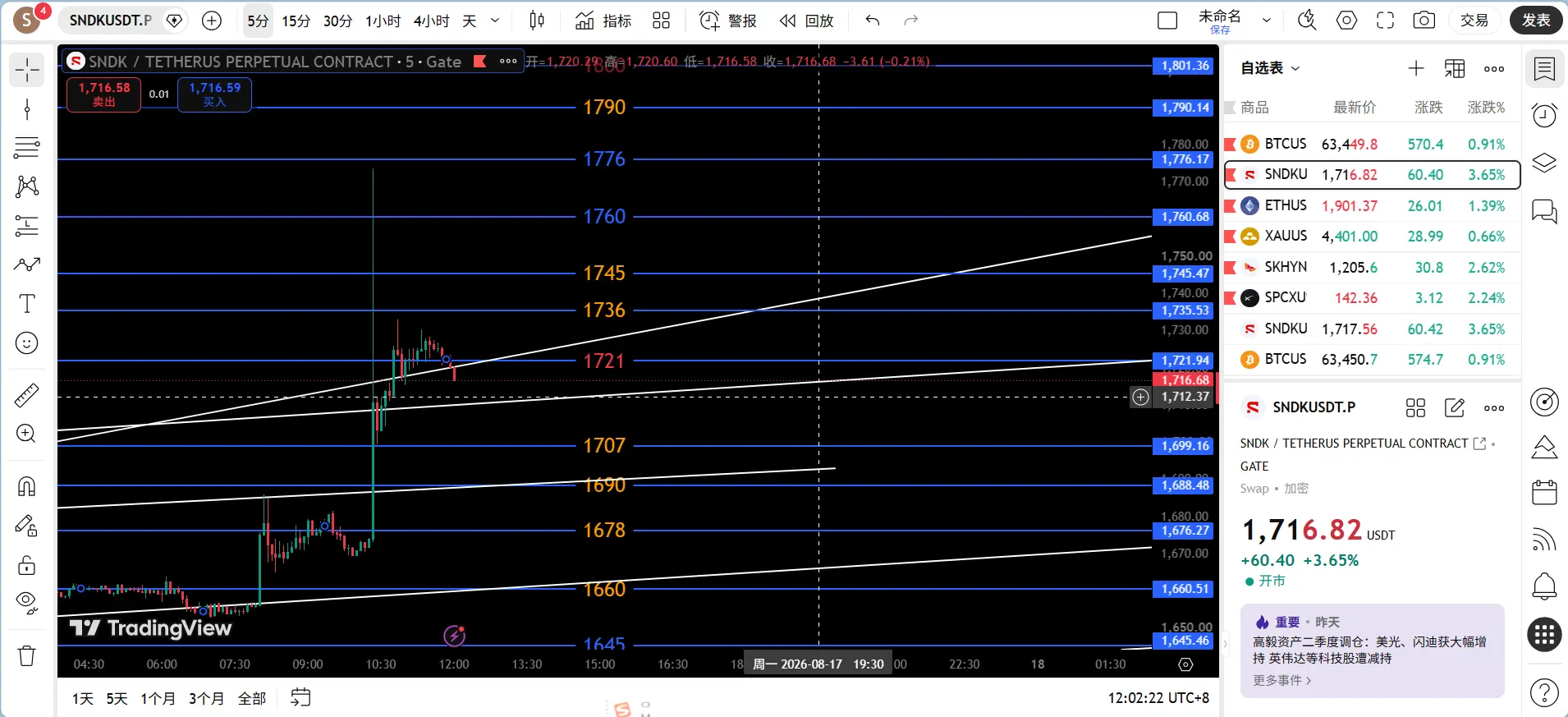
Task: Switch to the 天 daily timeframe
Action: click(x=470, y=21)
